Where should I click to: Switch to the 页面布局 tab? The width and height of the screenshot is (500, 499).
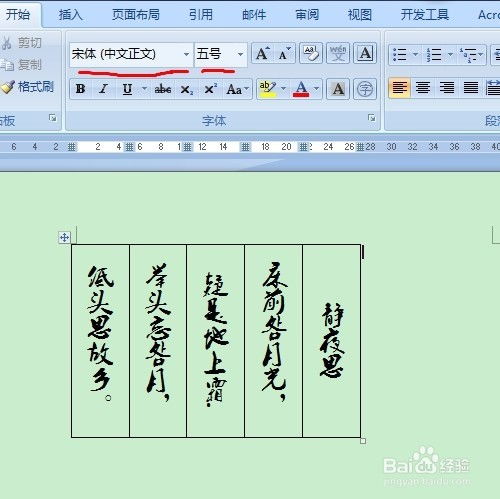[x=136, y=15]
